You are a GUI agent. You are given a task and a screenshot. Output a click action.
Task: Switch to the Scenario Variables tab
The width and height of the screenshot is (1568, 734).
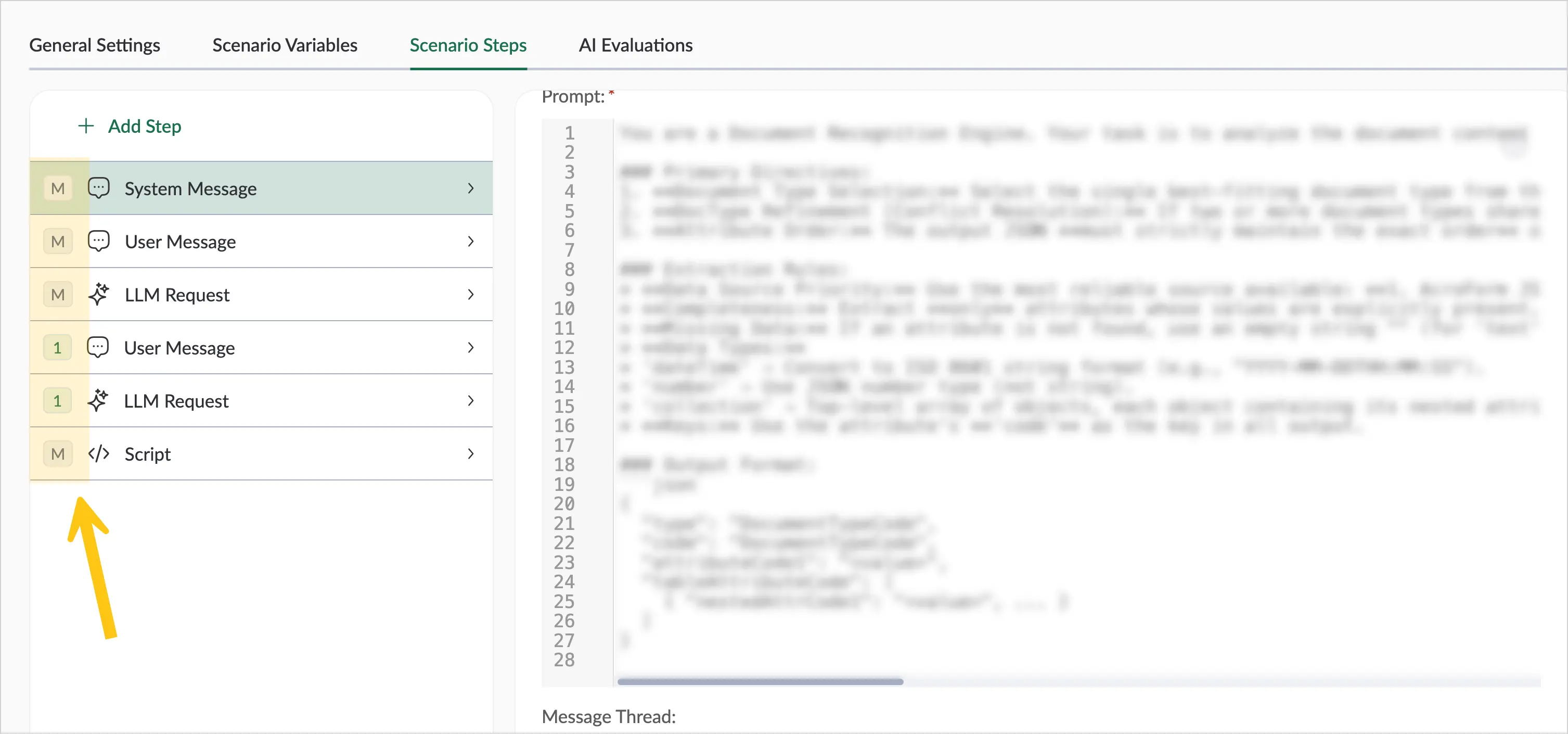(x=285, y=45)
